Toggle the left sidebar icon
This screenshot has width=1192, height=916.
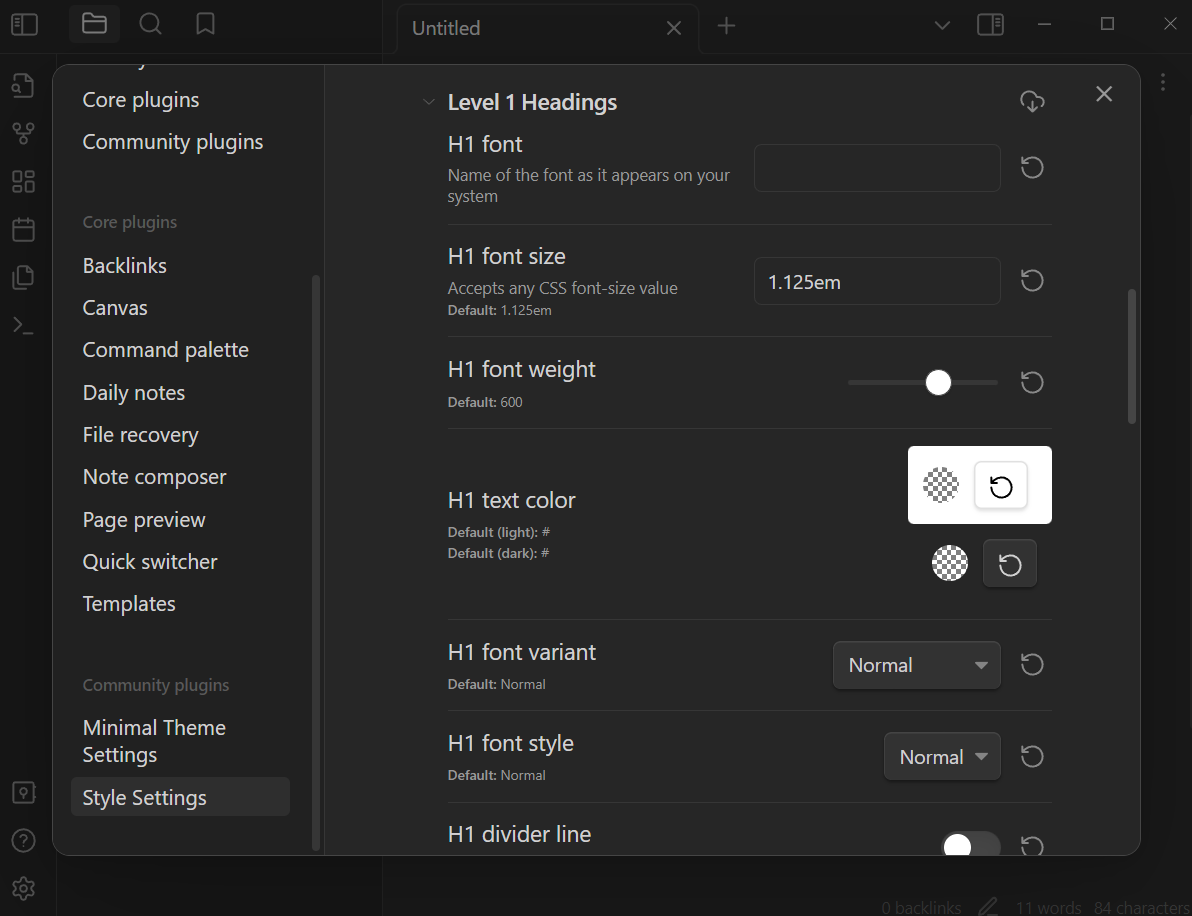click(x=24, y=25)
